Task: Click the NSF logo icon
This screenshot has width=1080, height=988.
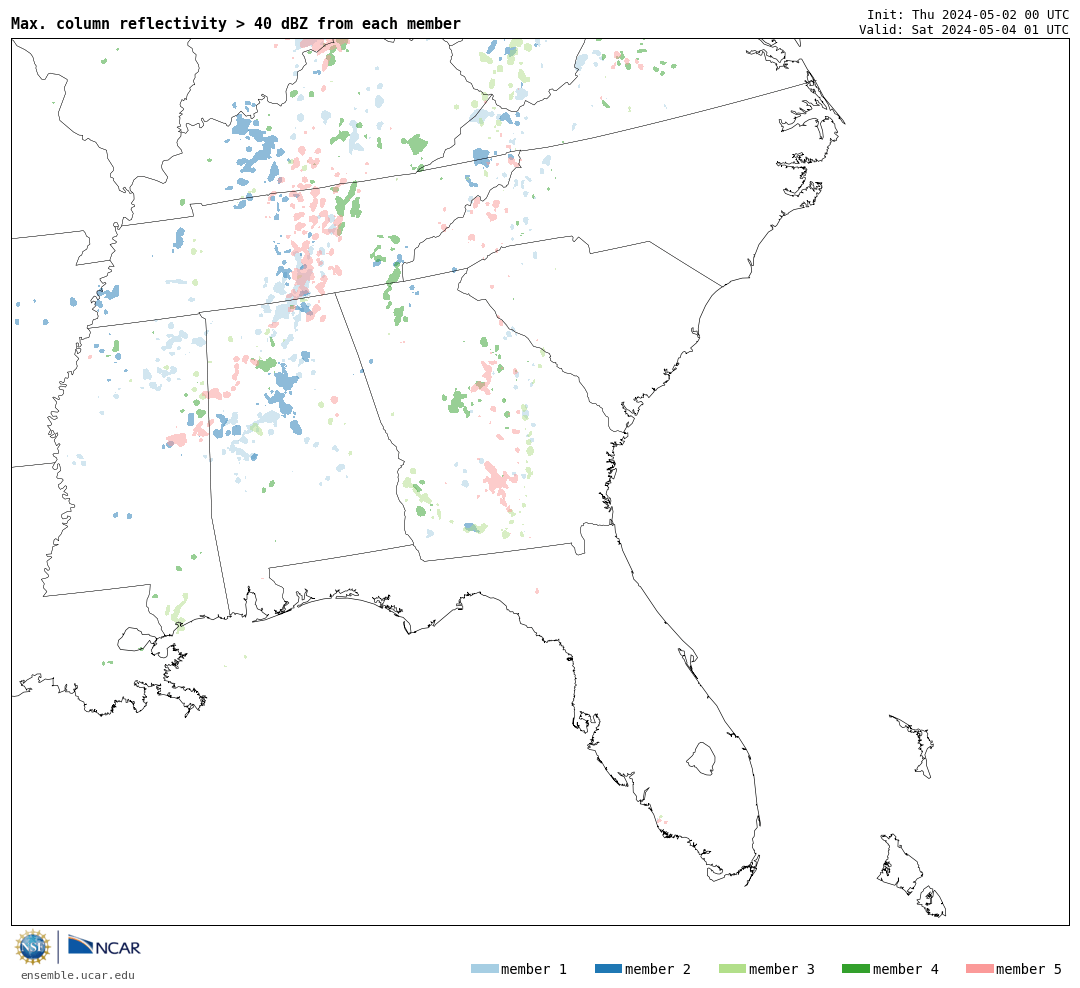Action: 33,947
